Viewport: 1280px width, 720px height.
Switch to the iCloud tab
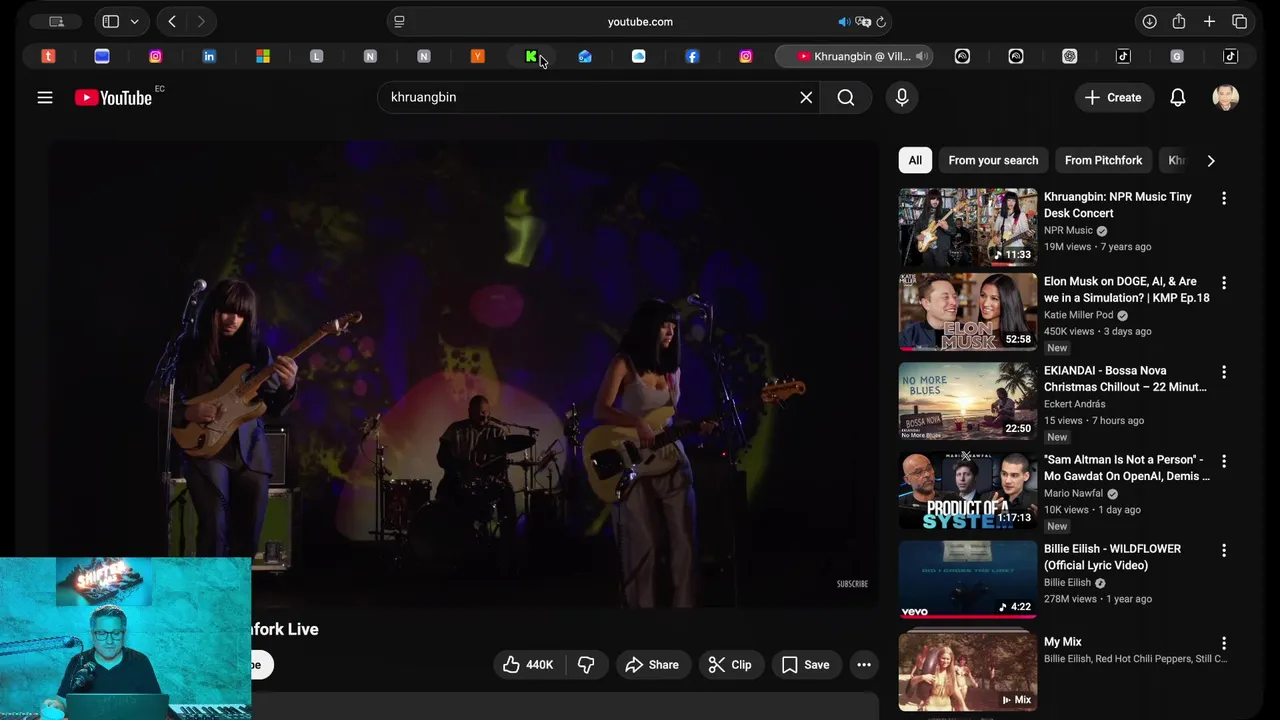coord(638,56)
